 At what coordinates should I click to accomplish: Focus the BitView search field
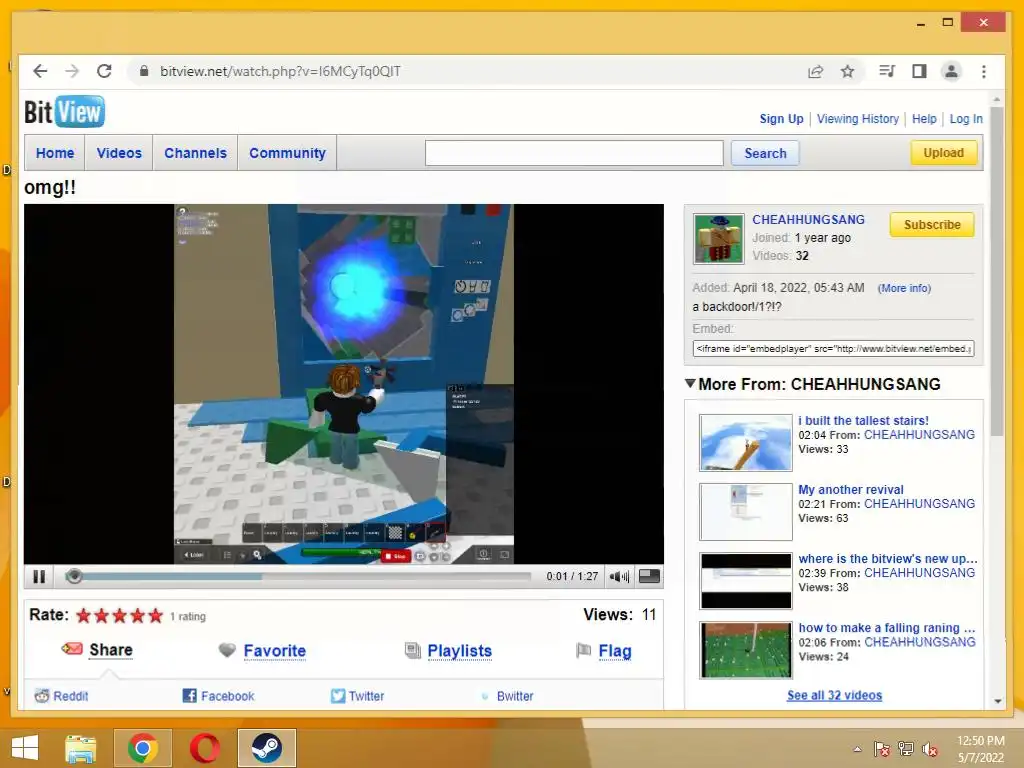tap(574, 153)
